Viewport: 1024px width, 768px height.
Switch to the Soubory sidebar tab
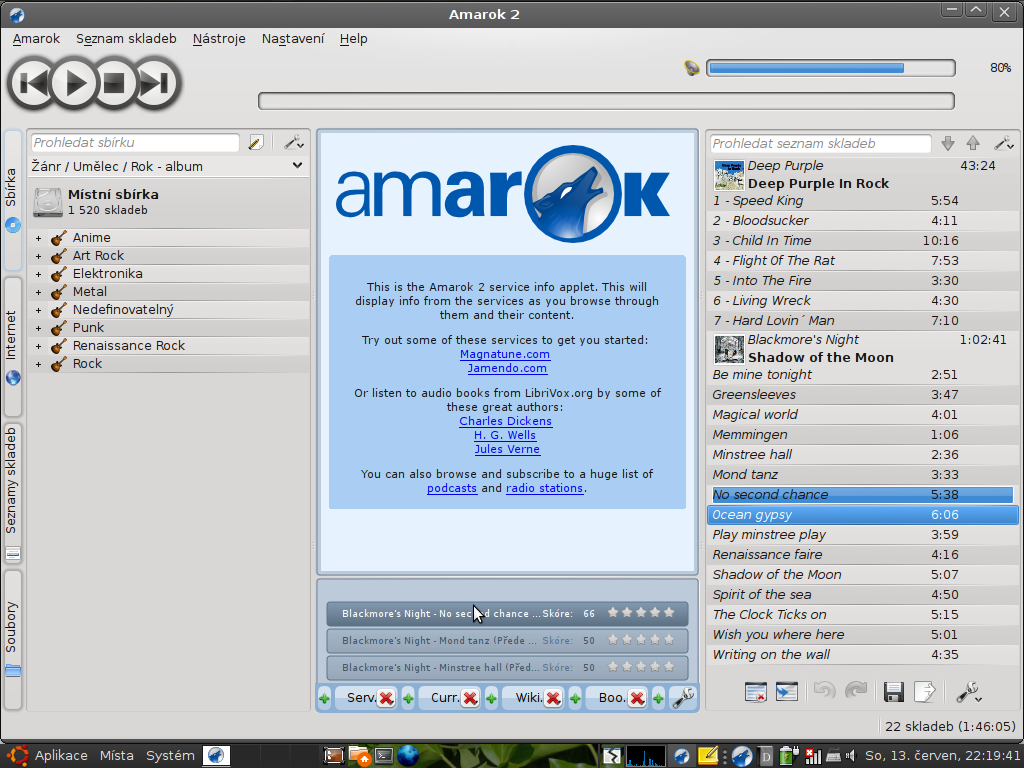click(x=12, y=640)
